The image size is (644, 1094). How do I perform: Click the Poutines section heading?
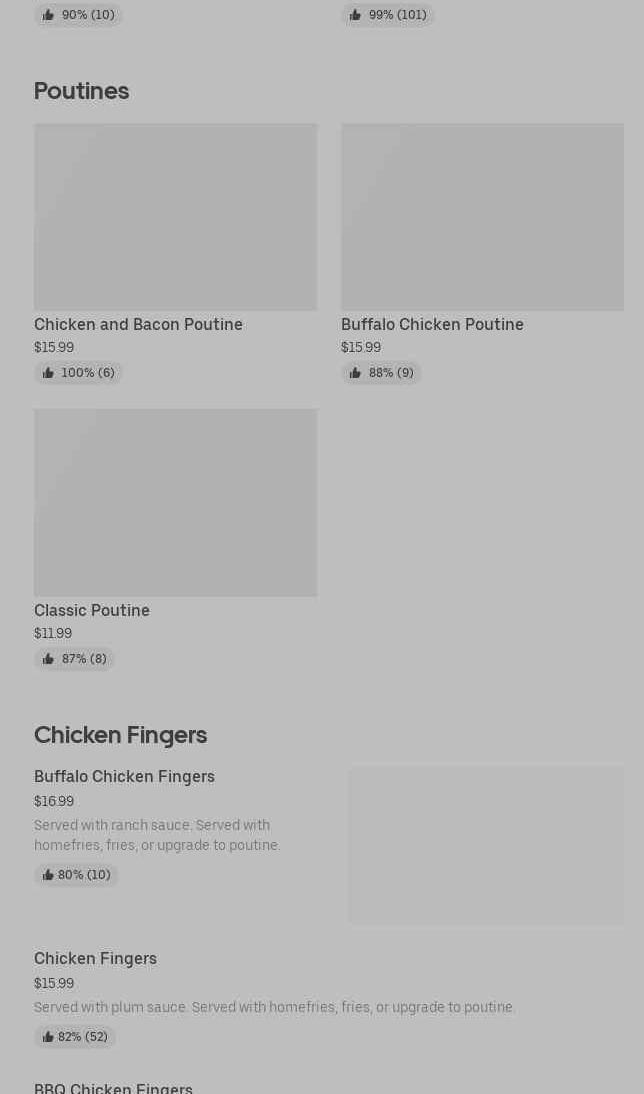(x=81, y=91)
